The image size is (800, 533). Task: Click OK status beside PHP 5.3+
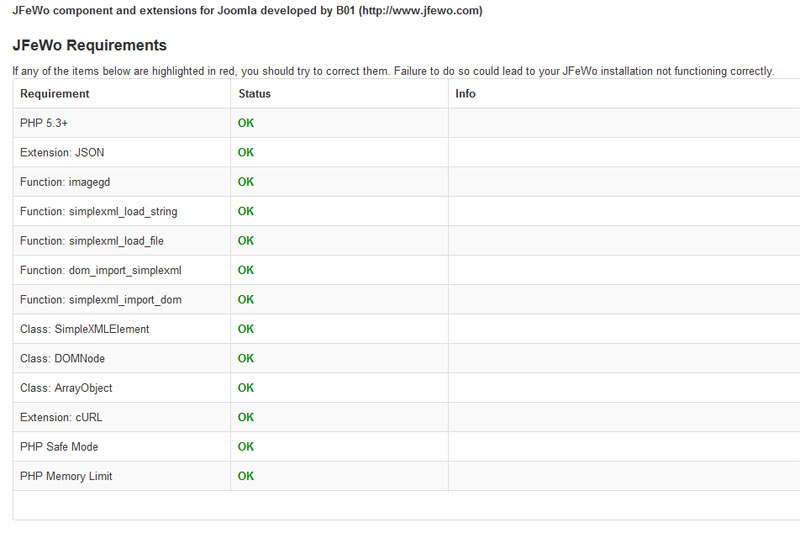click(245, 123)
